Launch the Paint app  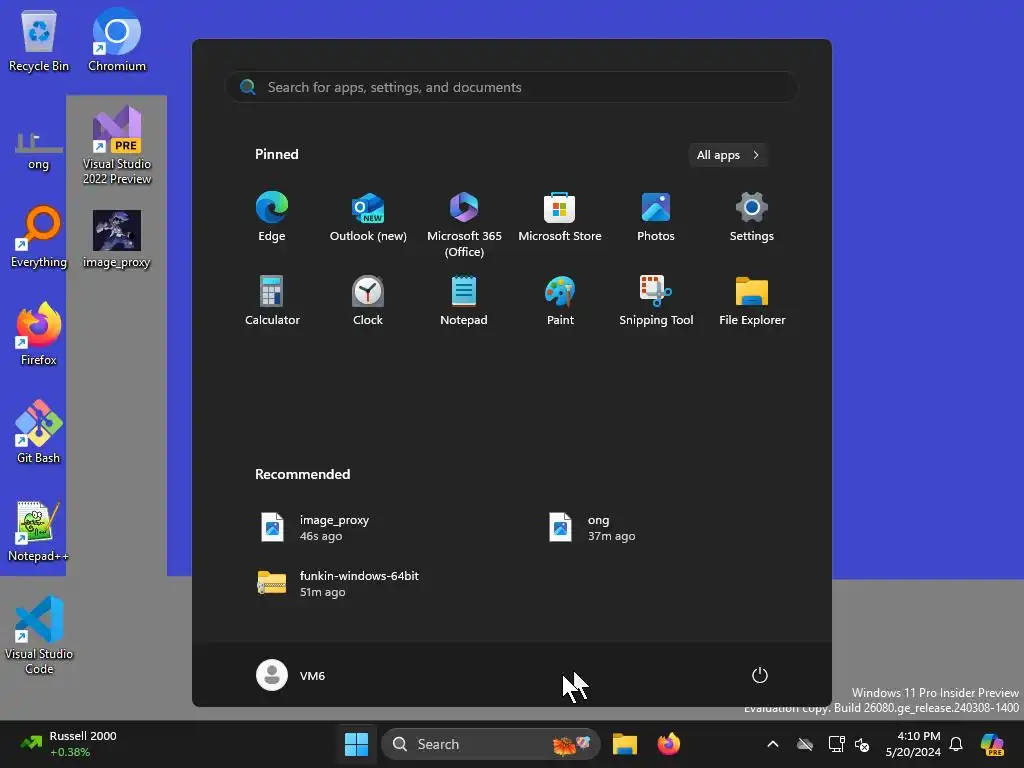coord(560,300)
